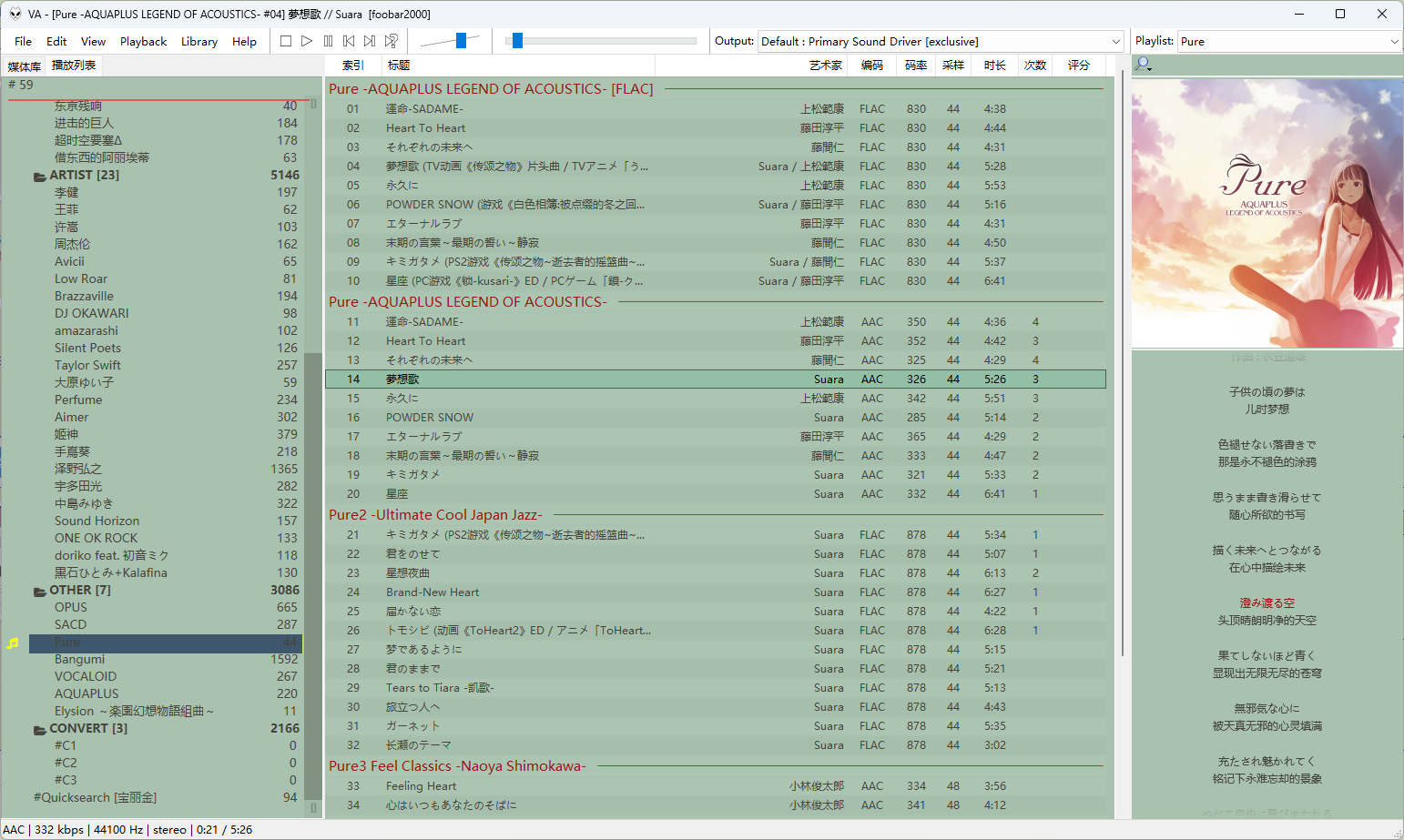The image size is (1404, 840).
Task: Select track 24 Brand-New Heart
Action: click(716, 592)
